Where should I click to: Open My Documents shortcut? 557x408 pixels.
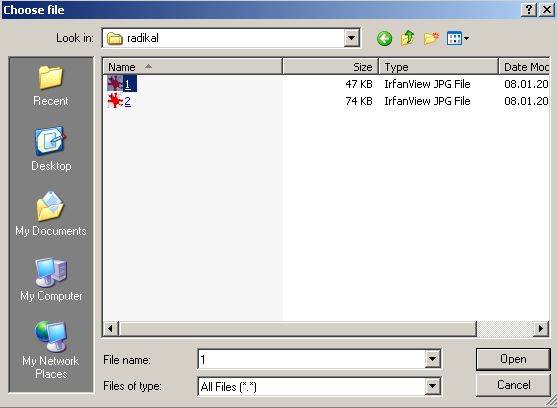(51, 214)
